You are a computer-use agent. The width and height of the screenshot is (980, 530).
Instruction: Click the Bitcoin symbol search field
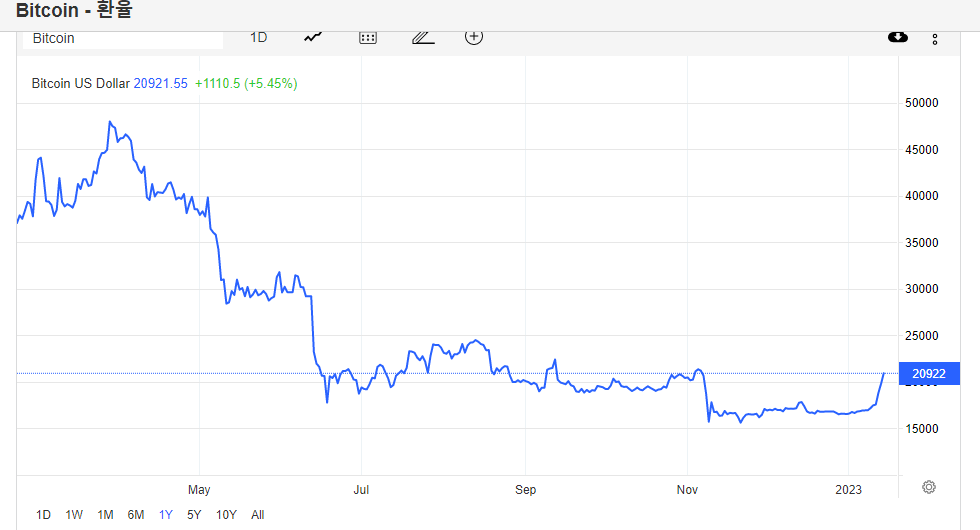[x=123, y=39]
